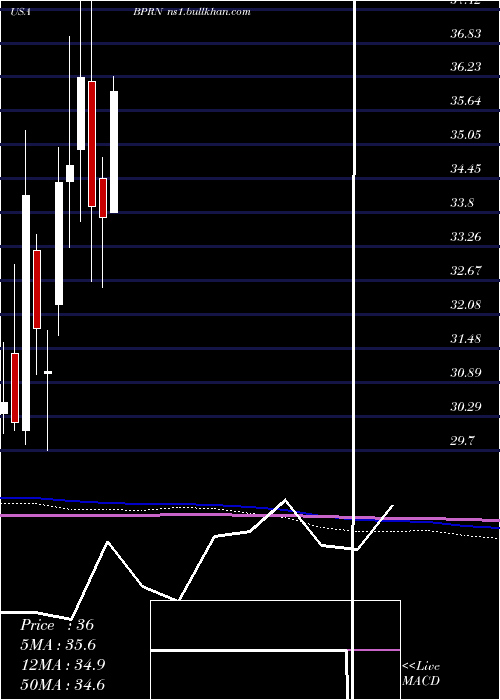Click the 34.45 price axis label
500x700 pixels.
coord(466,168)
